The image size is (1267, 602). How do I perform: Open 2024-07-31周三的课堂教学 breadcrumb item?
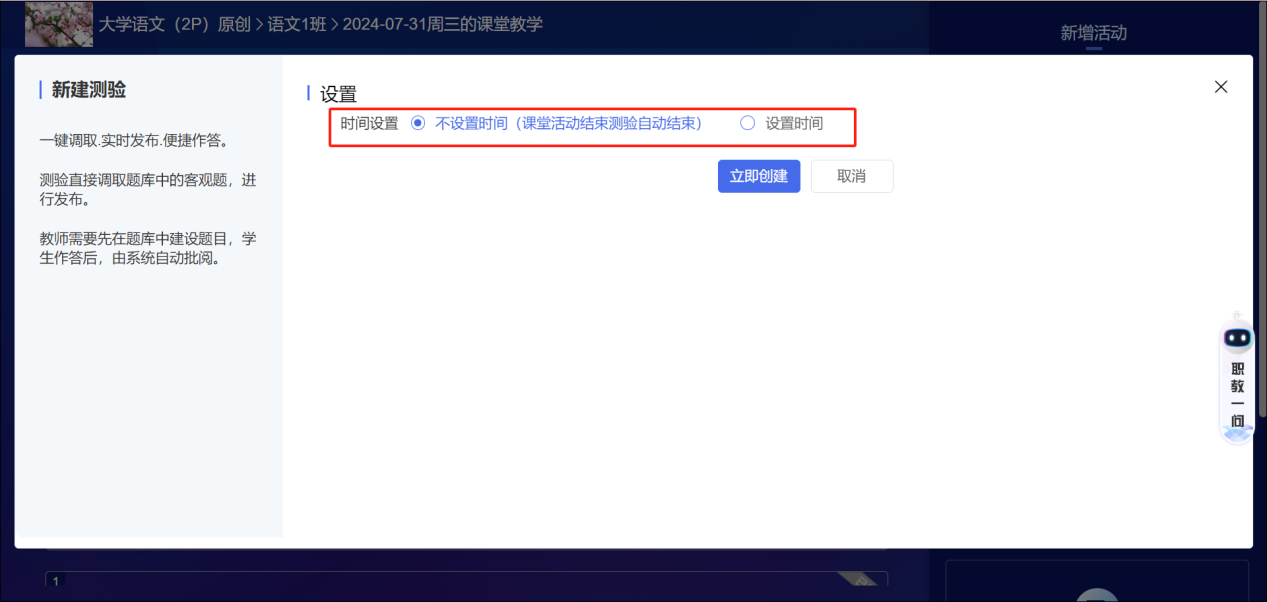point(442,24)
